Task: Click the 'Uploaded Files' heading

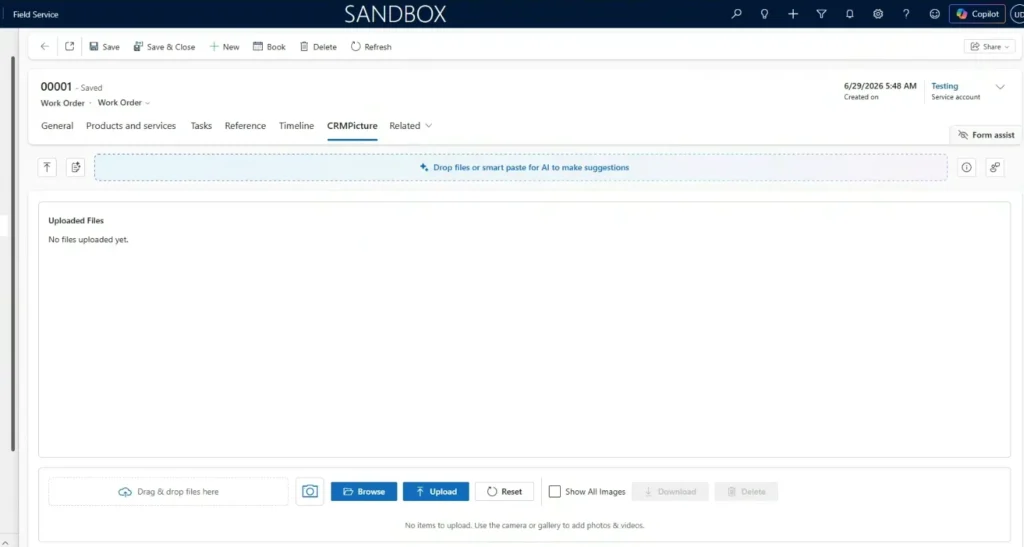Action: tap(76, 221)
